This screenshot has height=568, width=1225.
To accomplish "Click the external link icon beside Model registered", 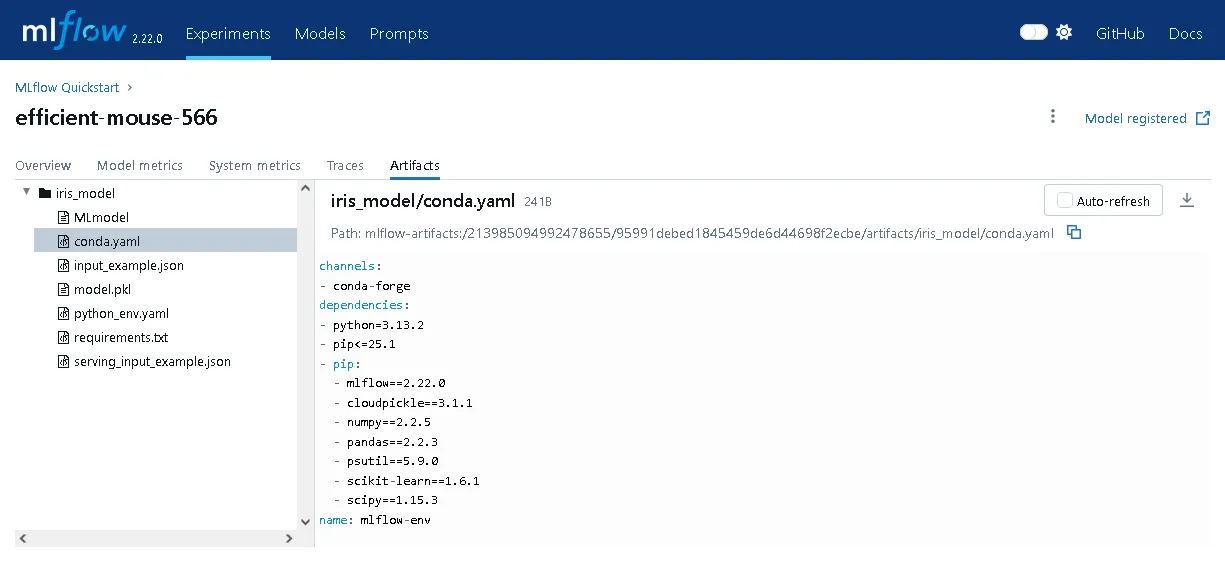I will pos(1204,118).
